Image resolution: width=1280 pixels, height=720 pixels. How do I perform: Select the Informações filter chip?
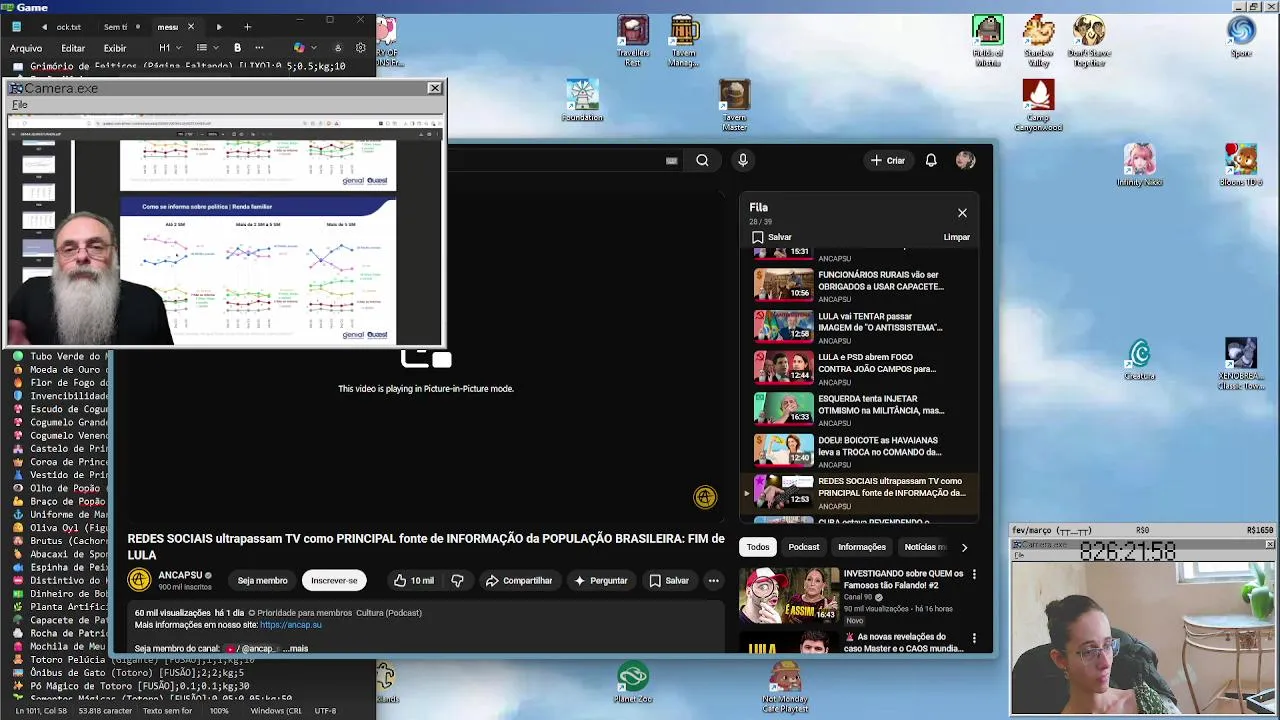[x=862, y=547]
